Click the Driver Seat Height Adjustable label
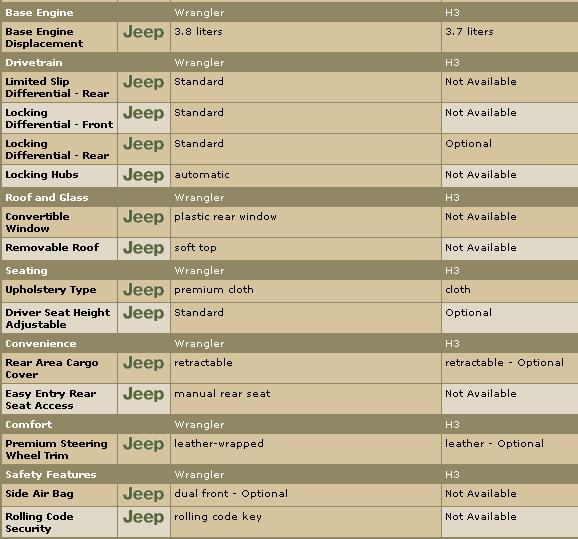Screen dimensions: 578x539 pyautogui.click(x=58, y=319)
